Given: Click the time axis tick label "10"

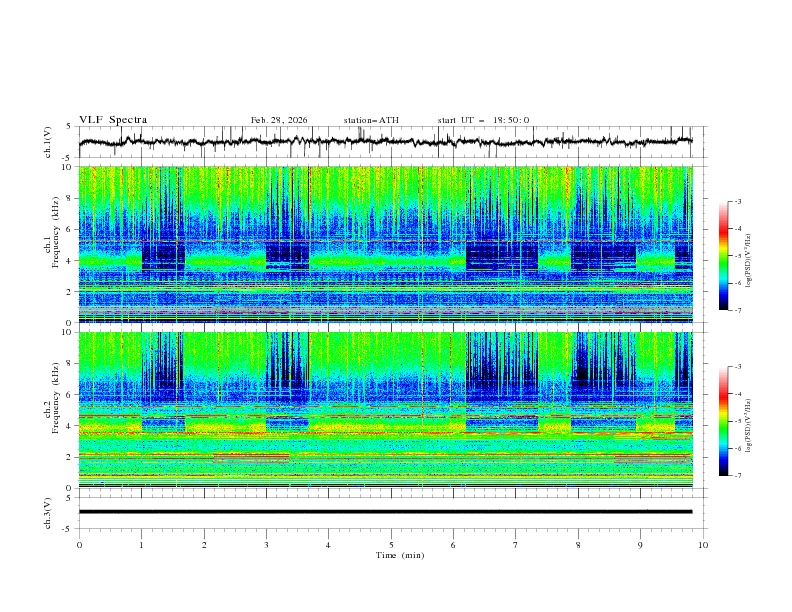Looking at the screenshot, I should [703, 545].
